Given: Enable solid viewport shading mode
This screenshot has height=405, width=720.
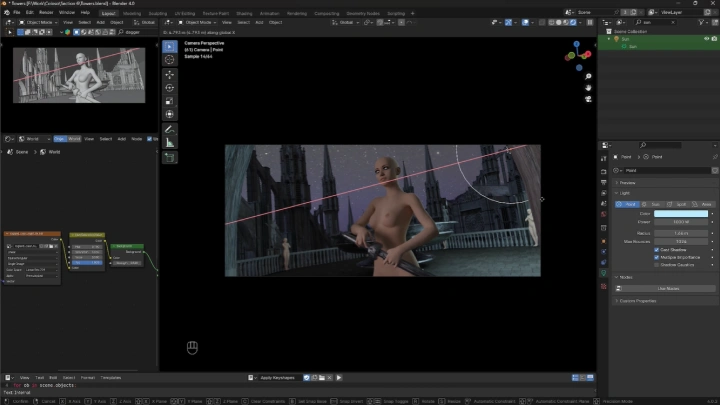Looking at the screenshot, I should 558,22.
